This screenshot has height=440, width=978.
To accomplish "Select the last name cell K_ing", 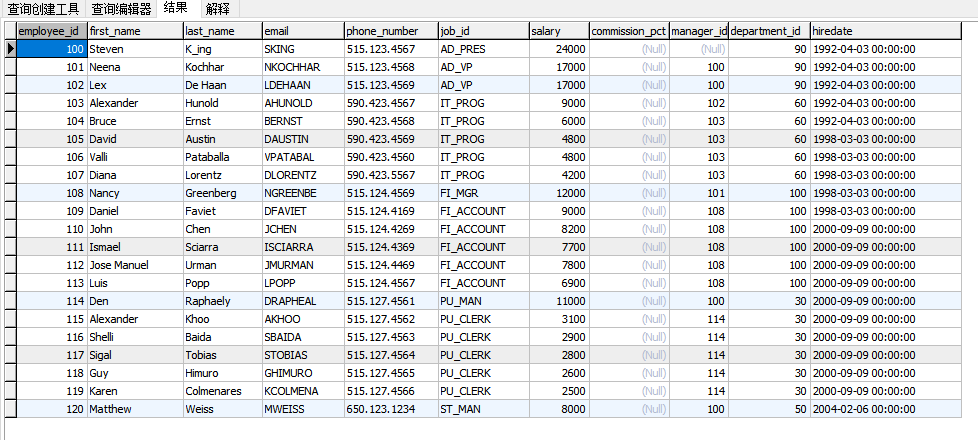I will point(223,49).
